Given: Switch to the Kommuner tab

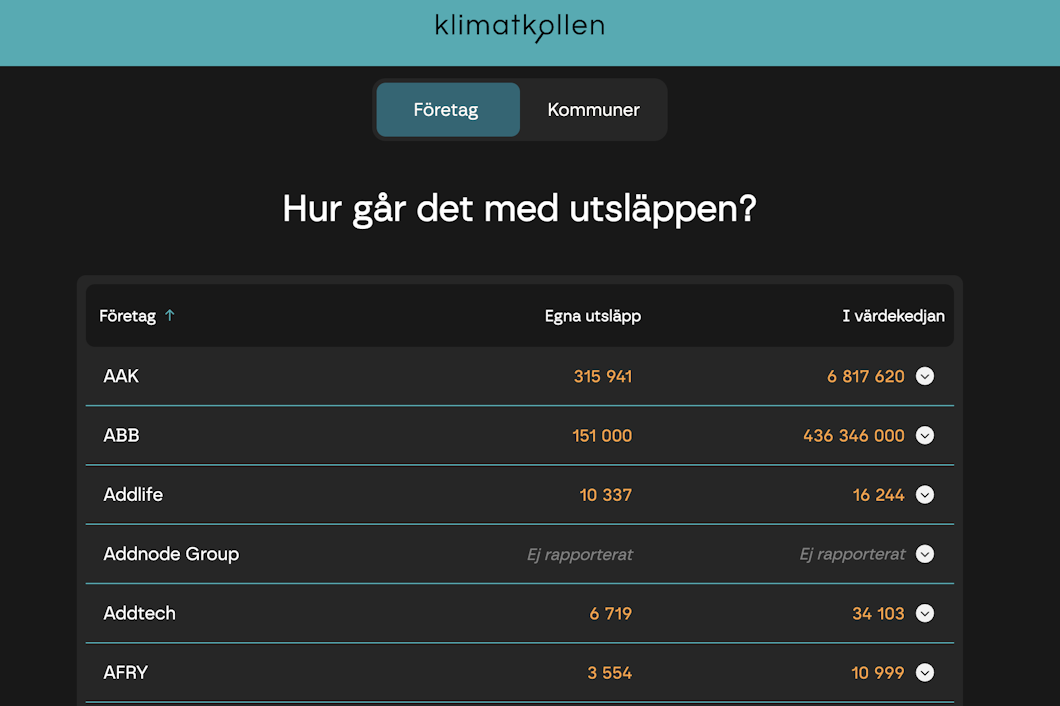Looking at the screenshot, I should pos(593,110).
